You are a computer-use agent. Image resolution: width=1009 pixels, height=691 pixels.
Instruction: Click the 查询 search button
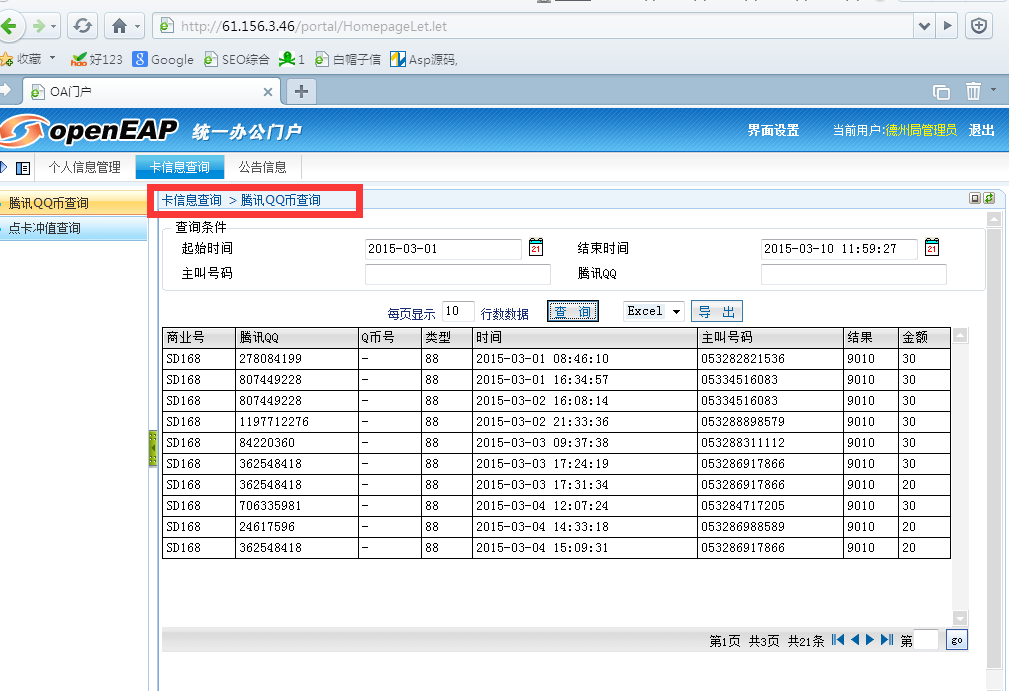(573, 311)
